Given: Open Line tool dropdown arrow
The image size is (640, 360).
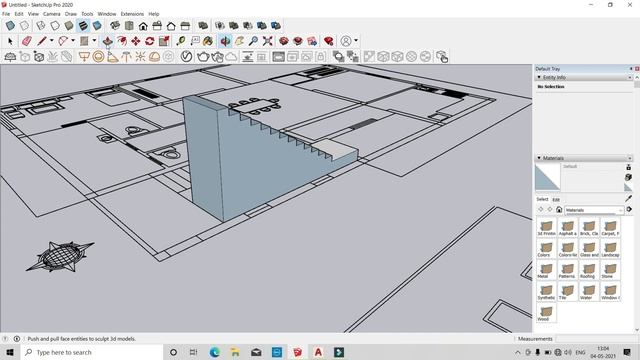Looking at the screenshot, I should [51, 41].
